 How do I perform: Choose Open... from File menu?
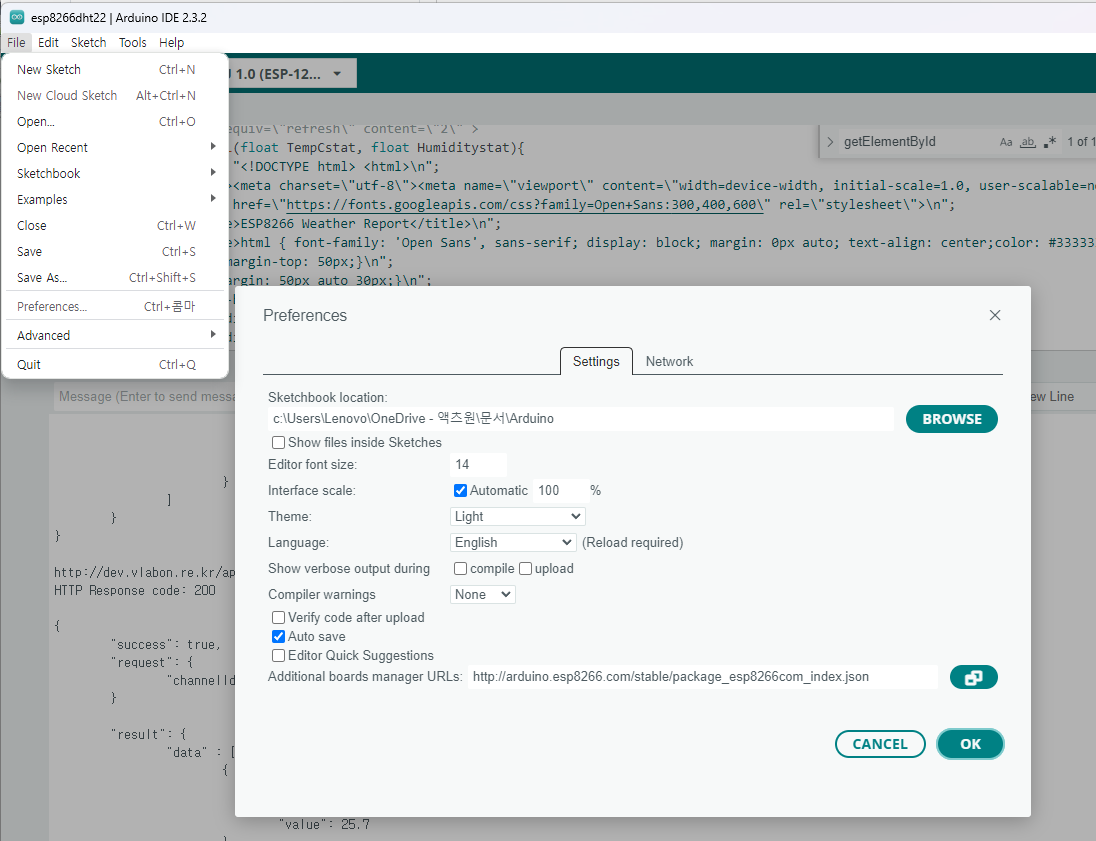115,121
